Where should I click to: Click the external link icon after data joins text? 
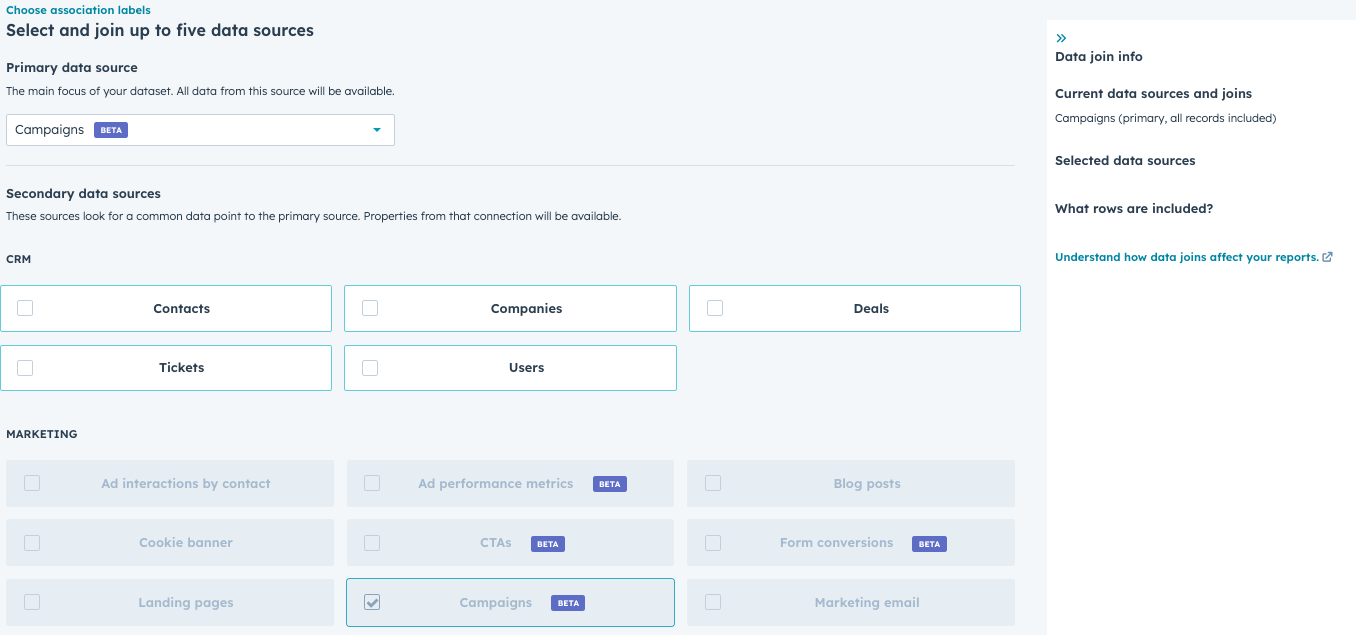(1328, 257)
